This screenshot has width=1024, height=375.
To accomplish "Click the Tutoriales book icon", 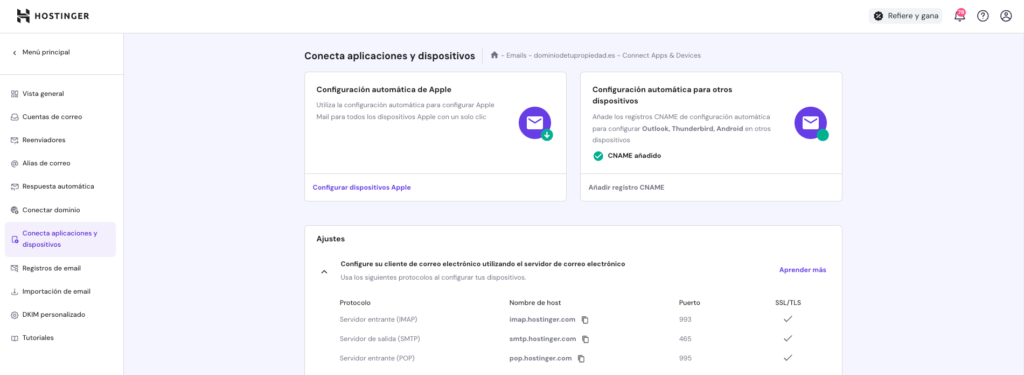I will pos(14,338).
